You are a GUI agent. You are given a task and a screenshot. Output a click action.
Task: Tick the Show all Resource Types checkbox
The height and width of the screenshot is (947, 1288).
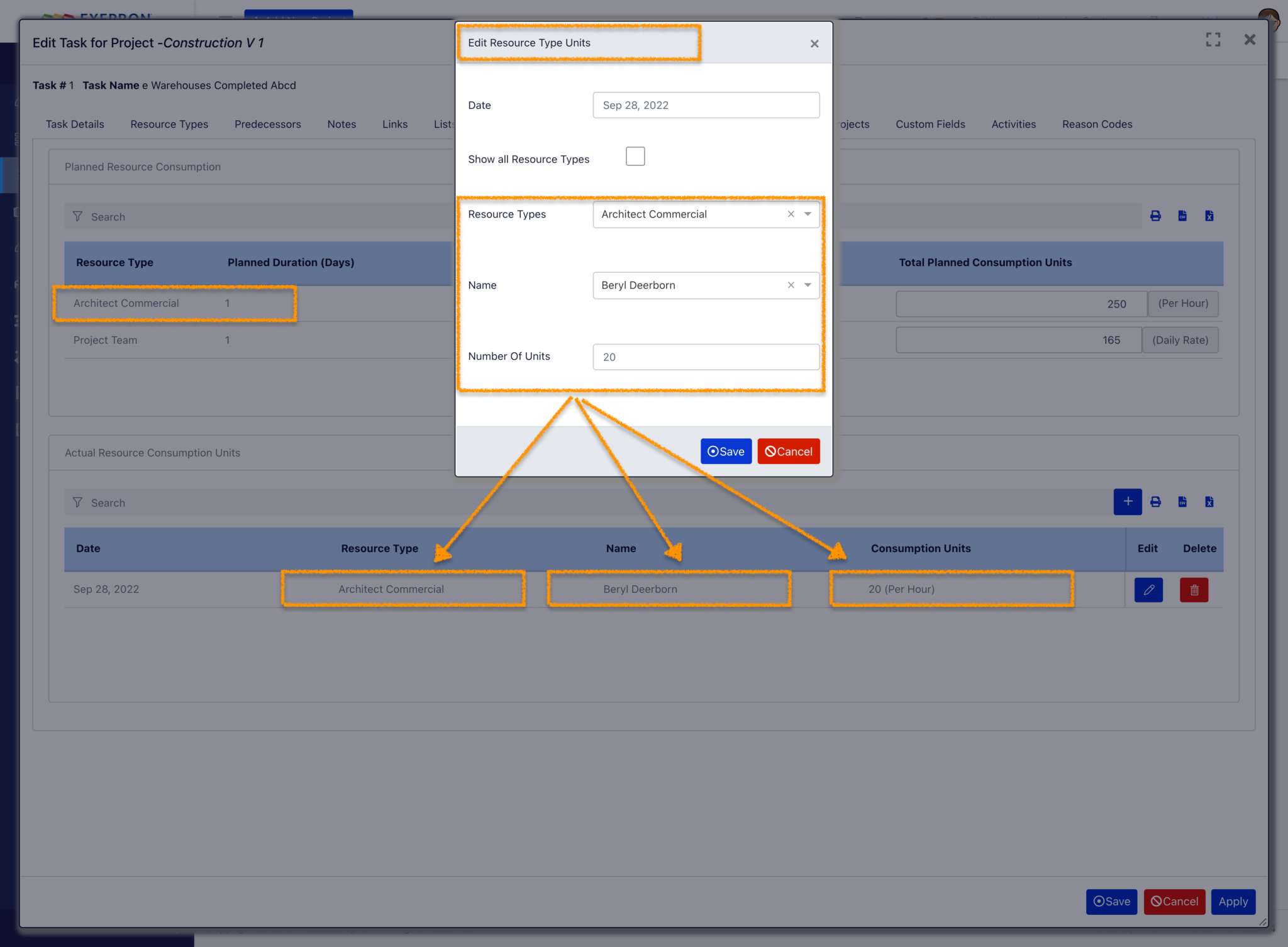(635, 157)
